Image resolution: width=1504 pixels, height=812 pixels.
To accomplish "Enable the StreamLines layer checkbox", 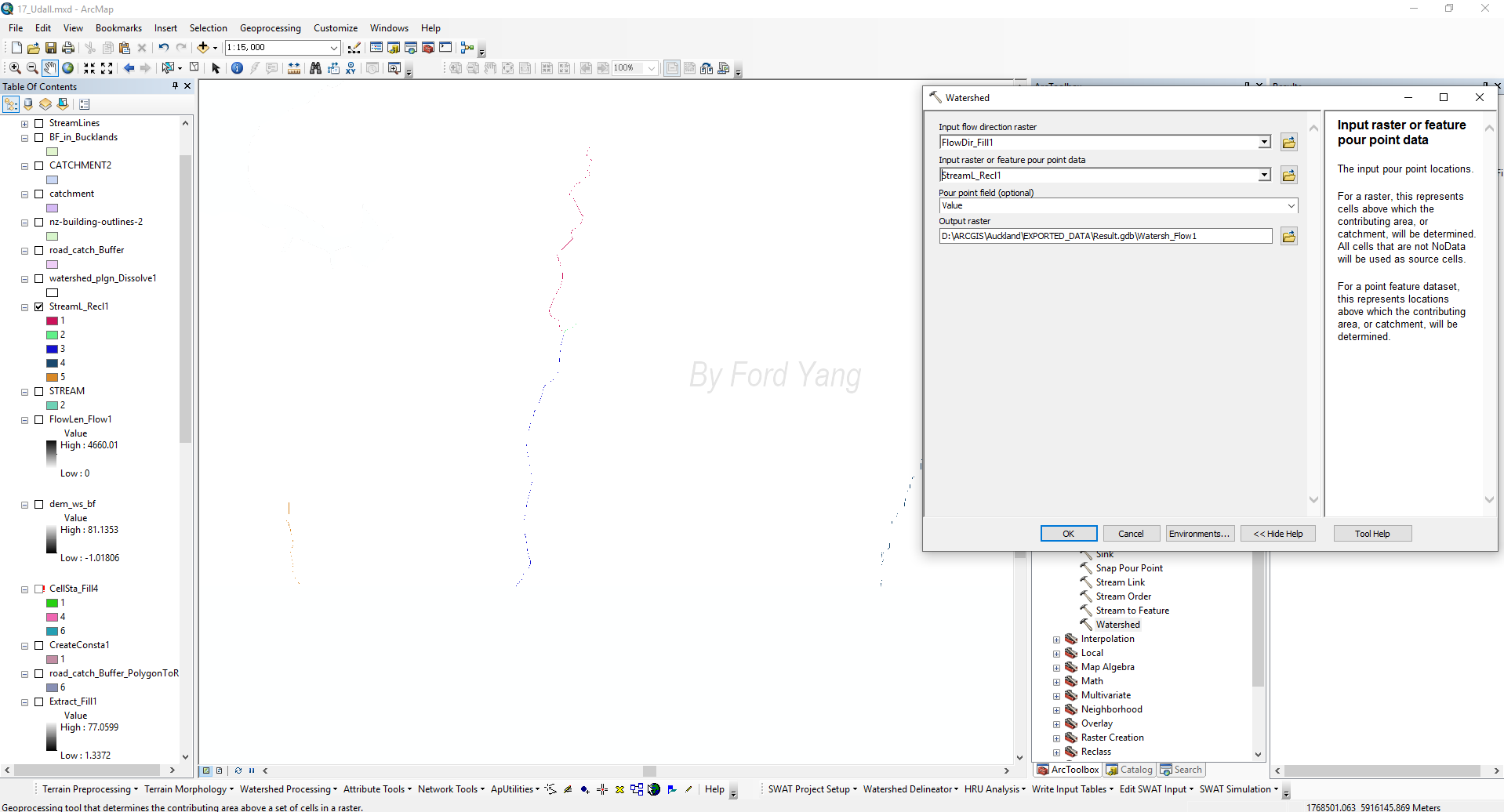I will click(x=38, y=123).
